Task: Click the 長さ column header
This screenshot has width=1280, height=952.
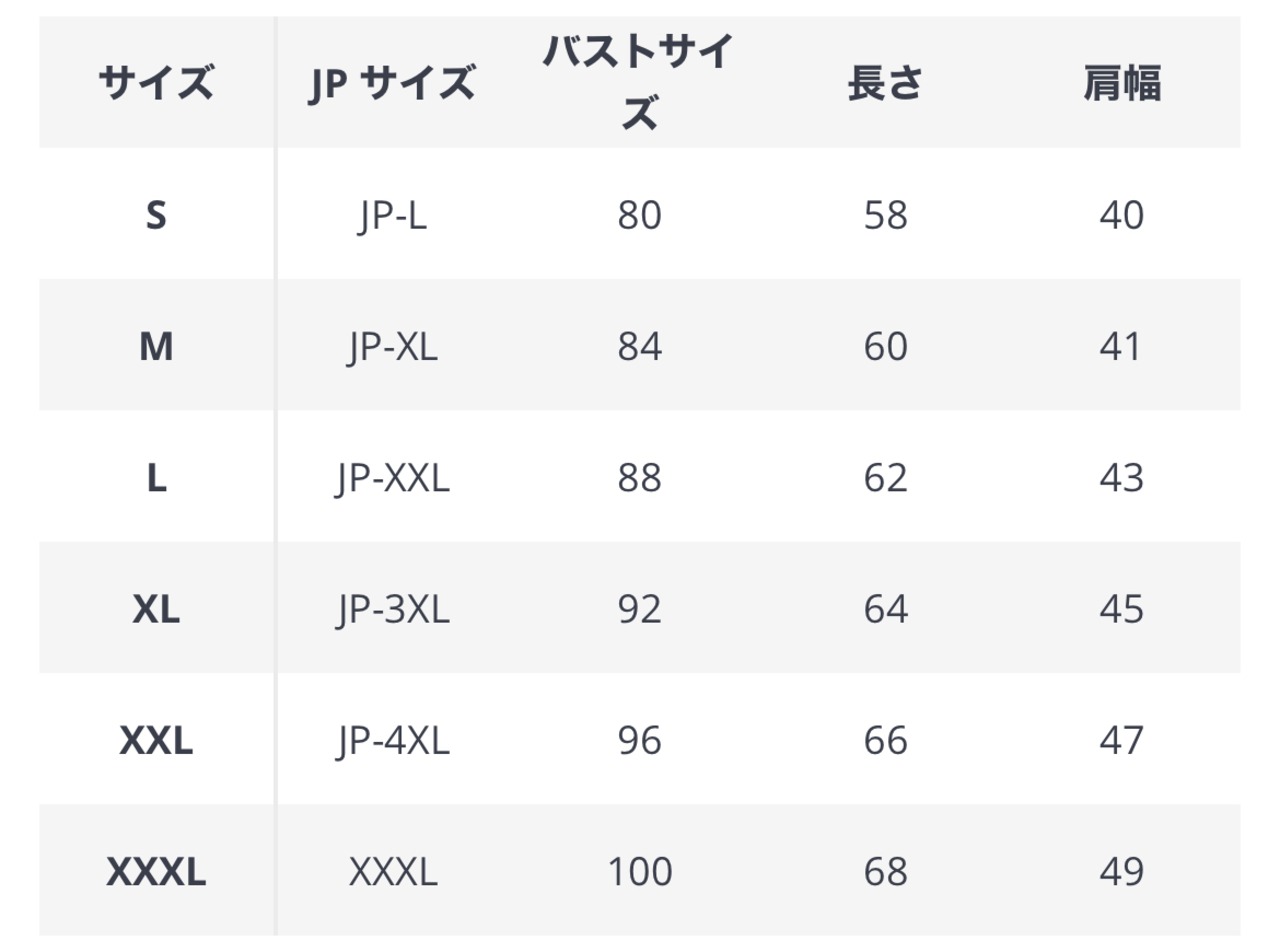Action: tap(885, 84)
